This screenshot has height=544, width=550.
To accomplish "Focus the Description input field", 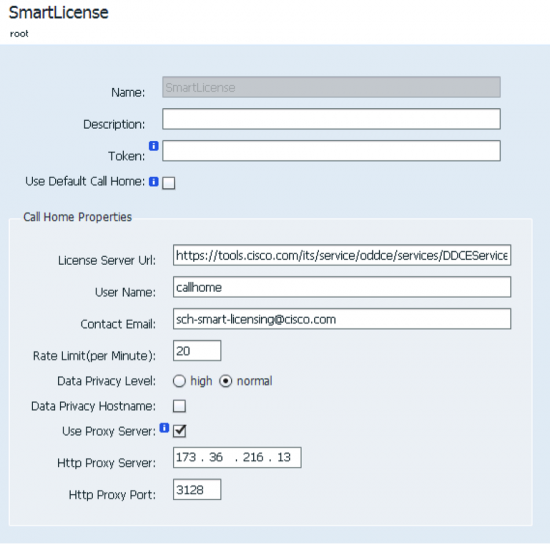I will point(331,119).
